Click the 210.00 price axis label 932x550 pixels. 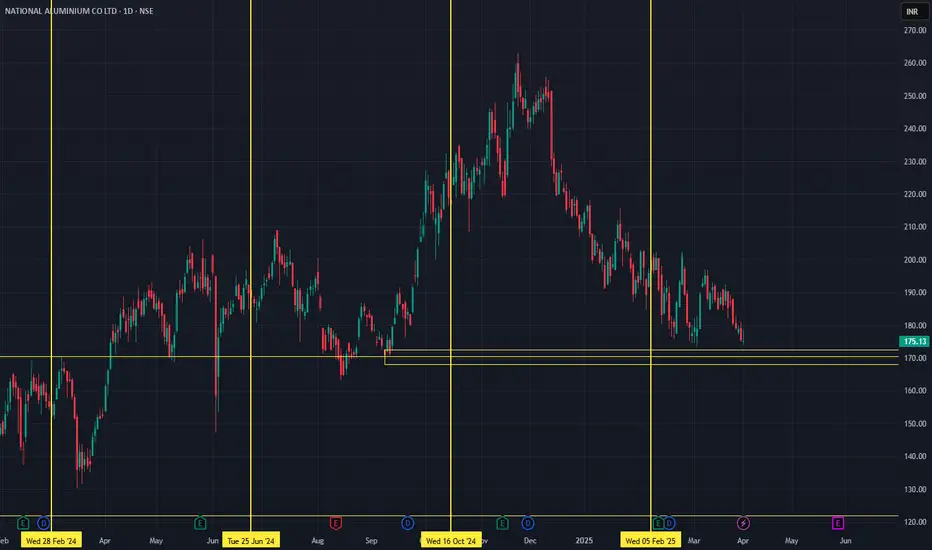pyautogui.click(x=915, y=227)
